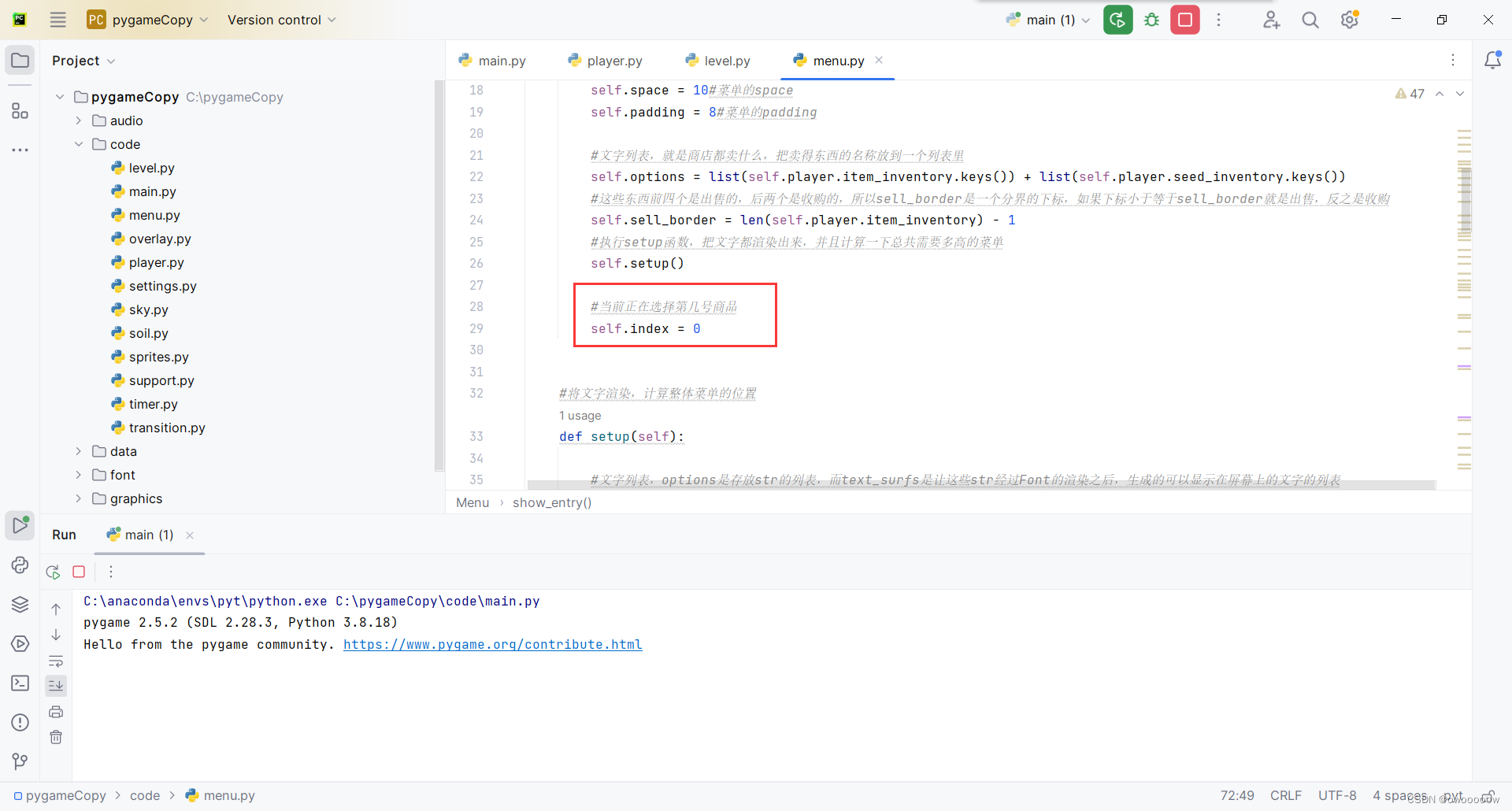Click the Rerun main green button
Image resolution: width=1512 pixels, height=811 pixels.
coord(1118,20)
